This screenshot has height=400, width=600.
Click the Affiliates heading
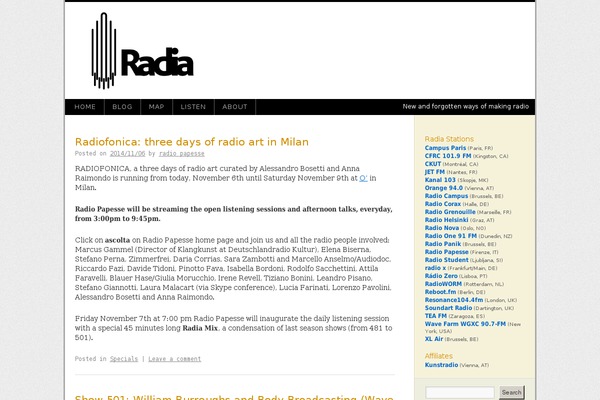pyautogui.click(x=439, y=356)
